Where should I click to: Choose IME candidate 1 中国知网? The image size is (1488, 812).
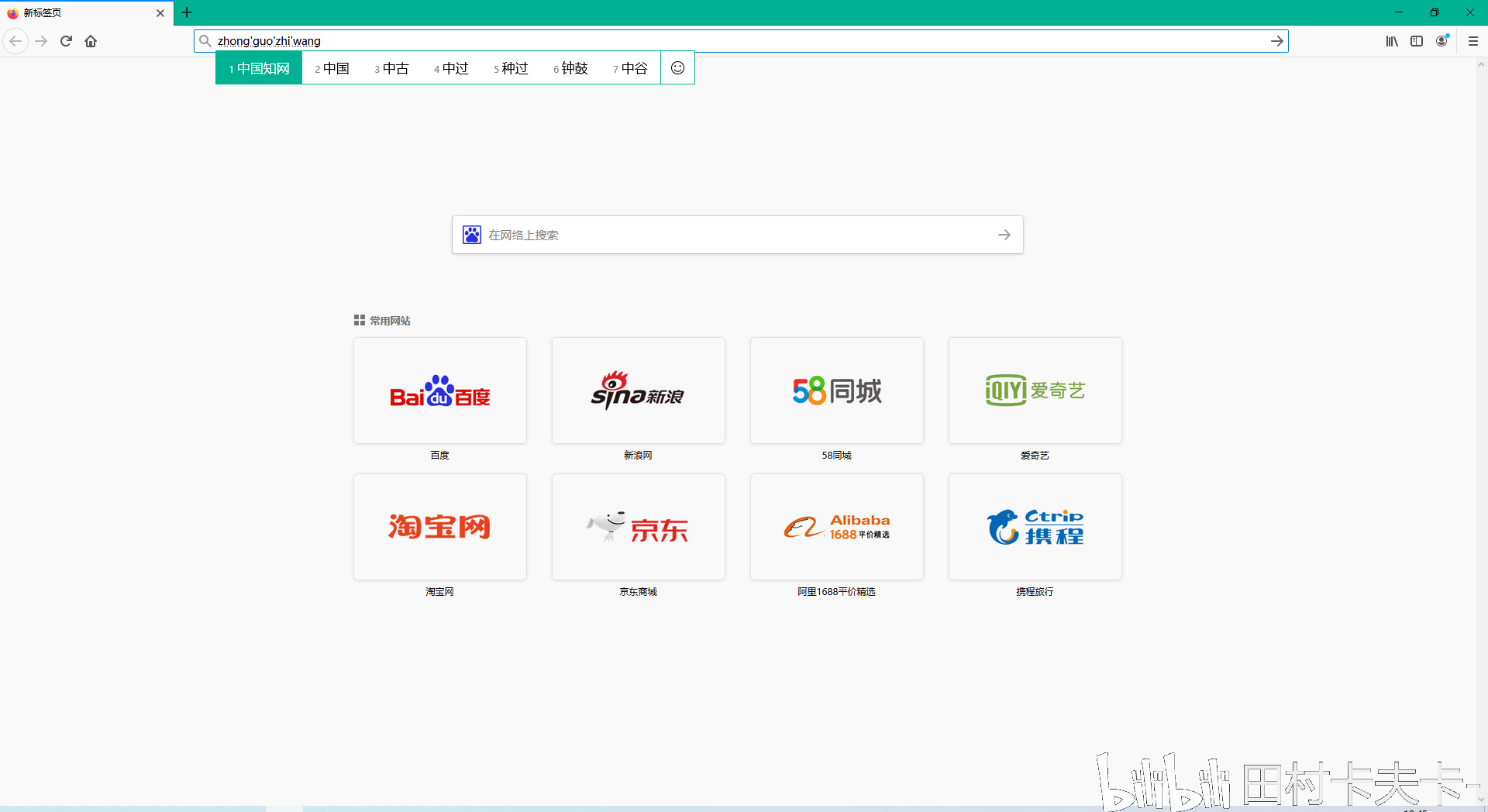point(259,68)
